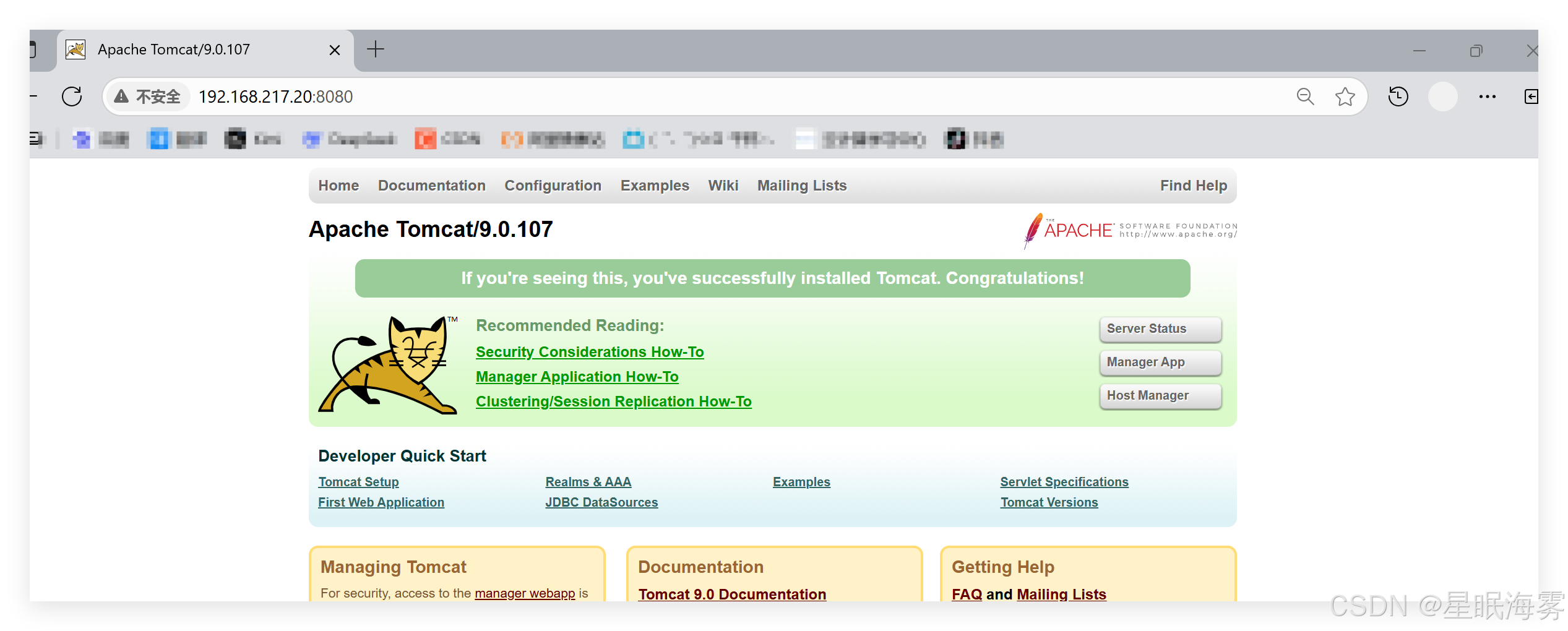The height and width of the screenshot is (631, 1568).
Task: Click the first blurred bookmark icon
Action: pyautogui.click(x=81, y=139)
